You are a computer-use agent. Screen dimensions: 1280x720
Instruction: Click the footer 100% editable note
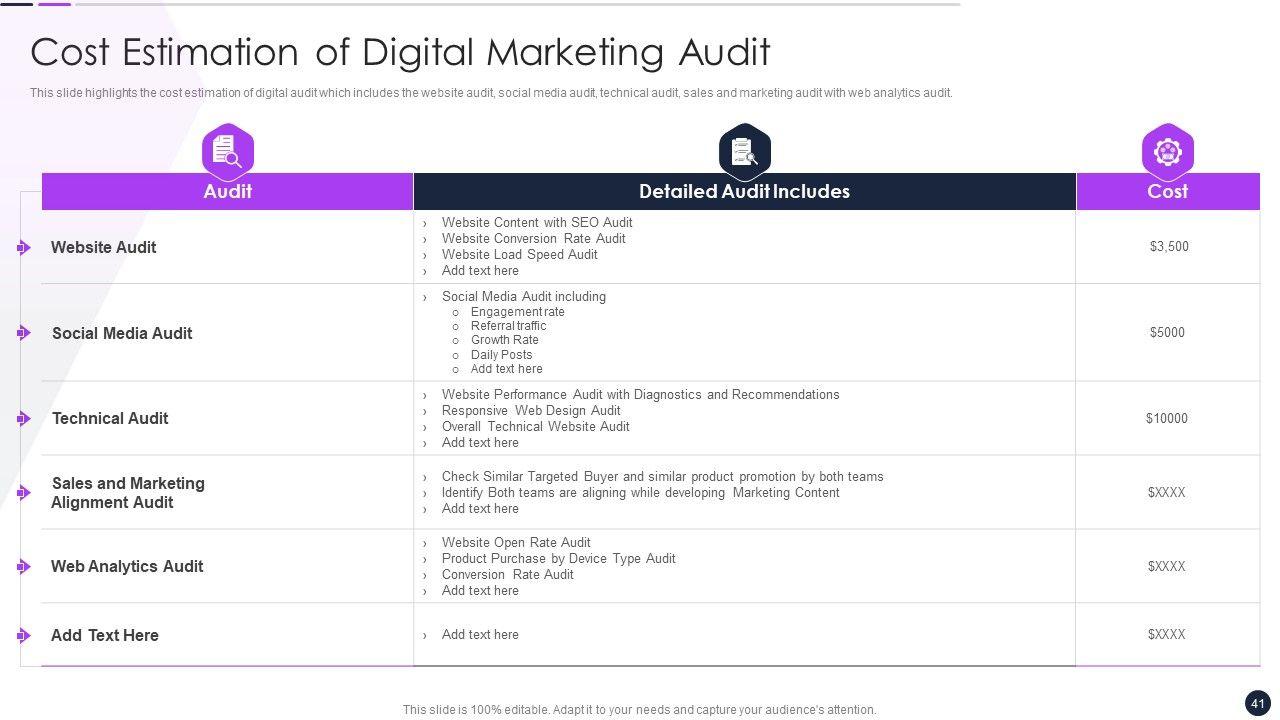639,710
